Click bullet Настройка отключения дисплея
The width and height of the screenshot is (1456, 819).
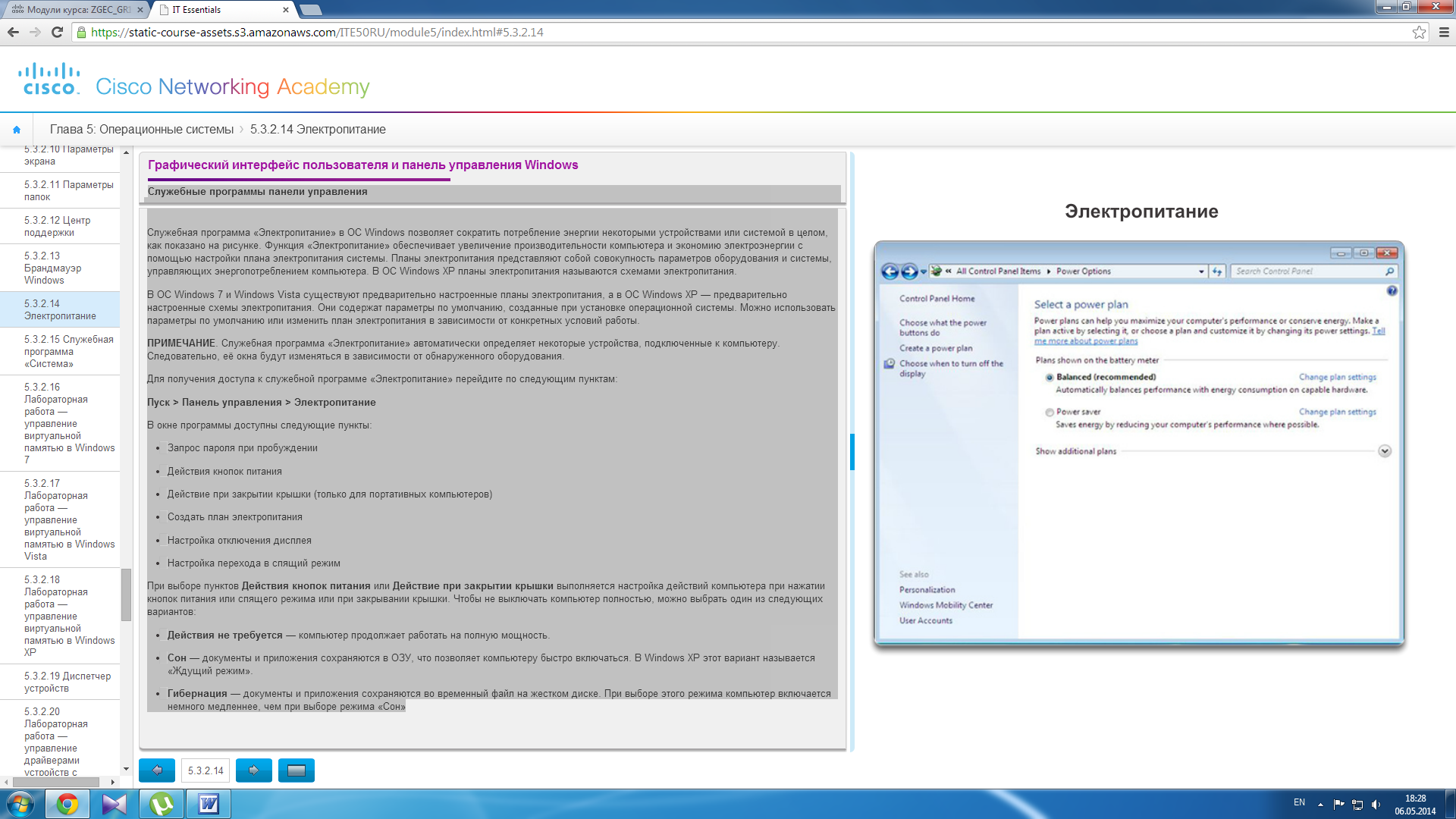coord(239,541)
